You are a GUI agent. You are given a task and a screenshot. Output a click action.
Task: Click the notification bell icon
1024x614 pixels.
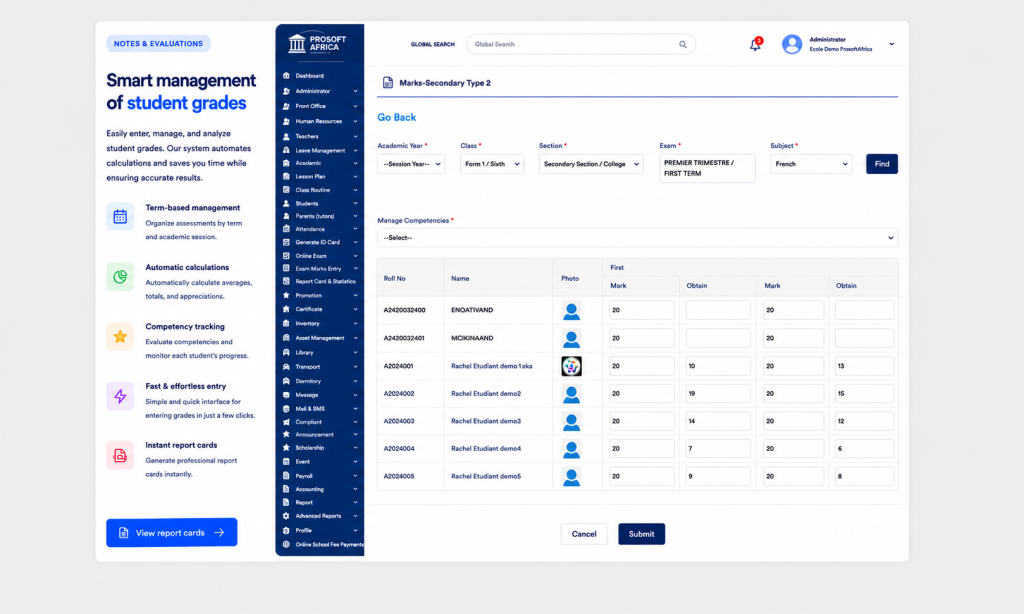click(x=755, y=44)
